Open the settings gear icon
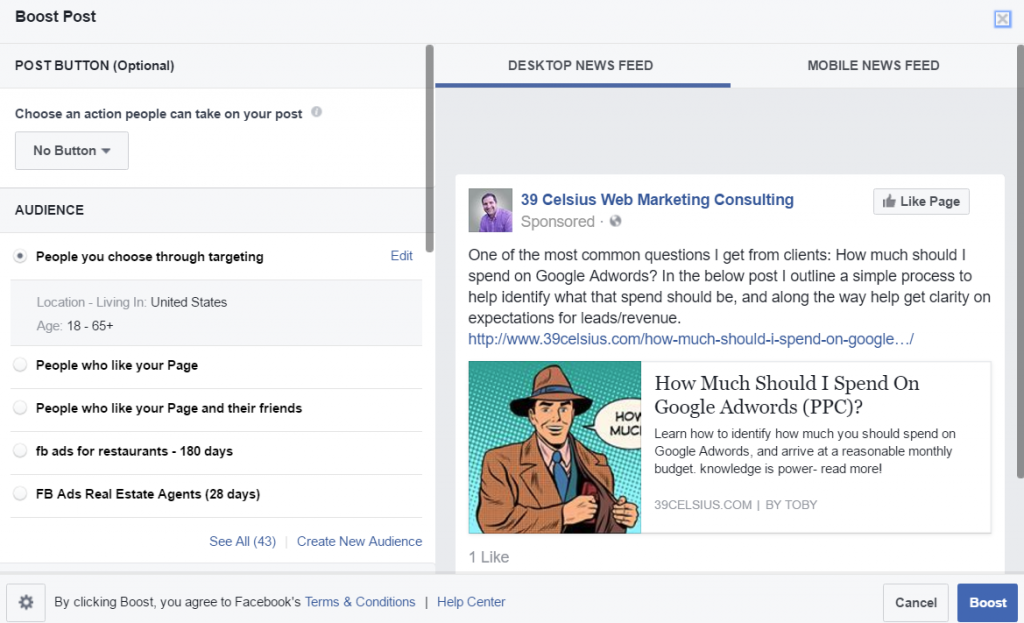The image size is (1024, 623). tap(26, 602)
